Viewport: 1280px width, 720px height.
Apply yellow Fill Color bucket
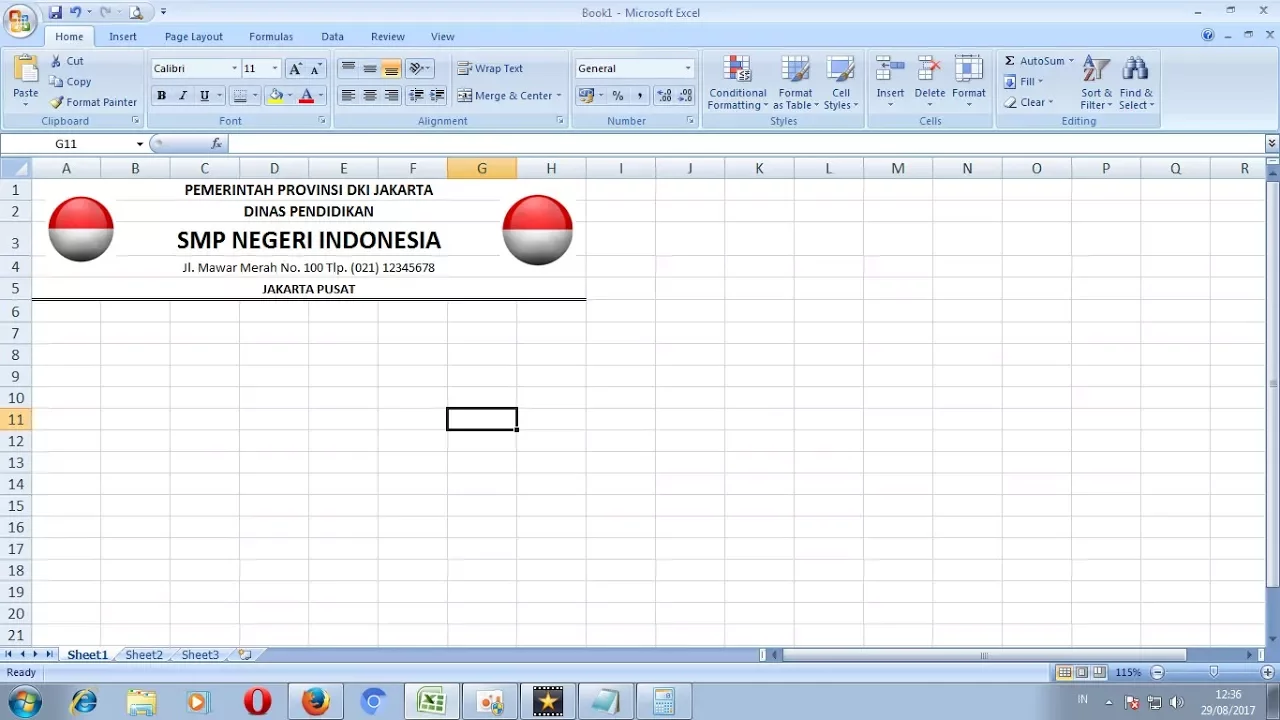[x=275, y=96]
